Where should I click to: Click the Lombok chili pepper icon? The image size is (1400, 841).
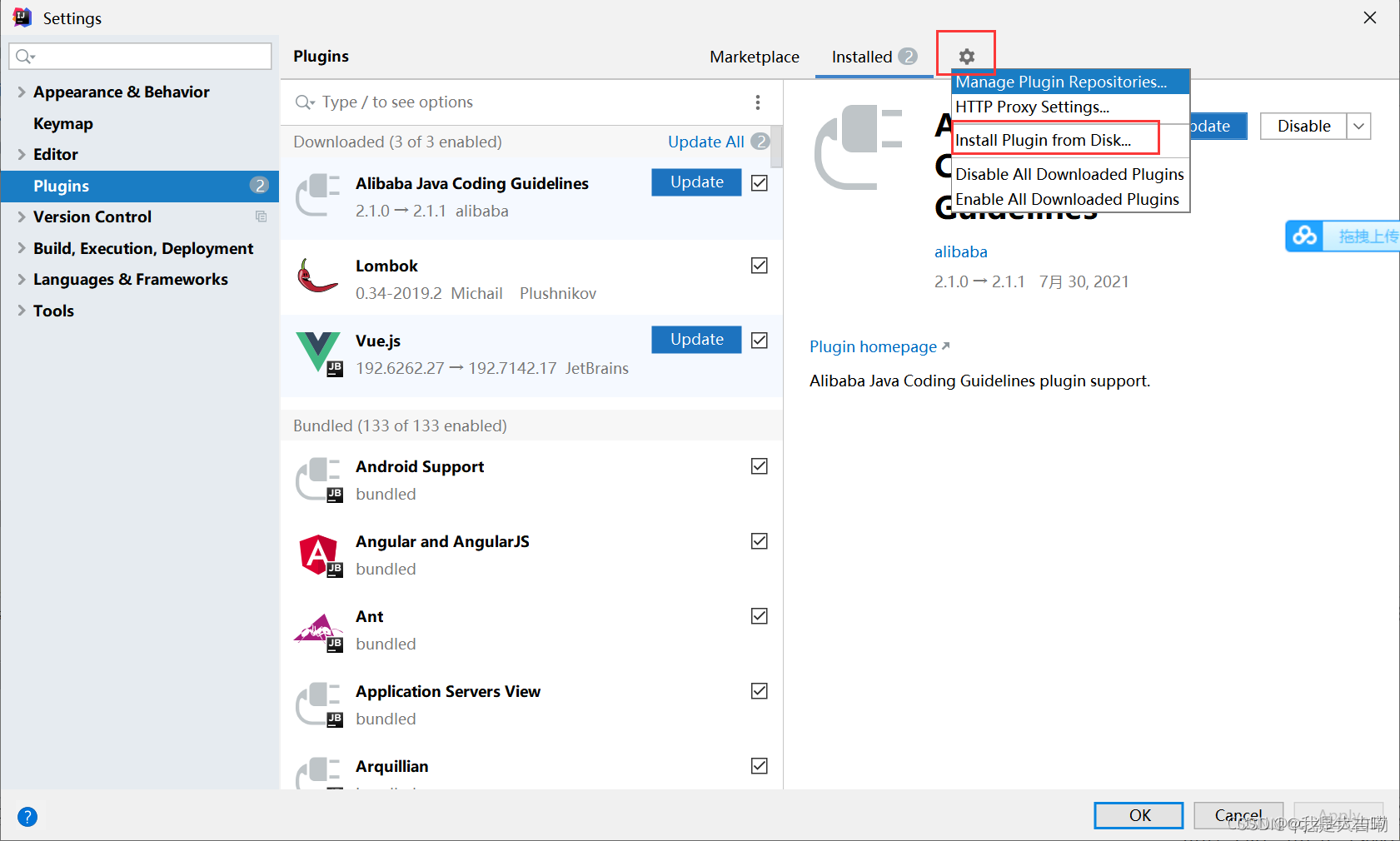[x=318, y=276]
